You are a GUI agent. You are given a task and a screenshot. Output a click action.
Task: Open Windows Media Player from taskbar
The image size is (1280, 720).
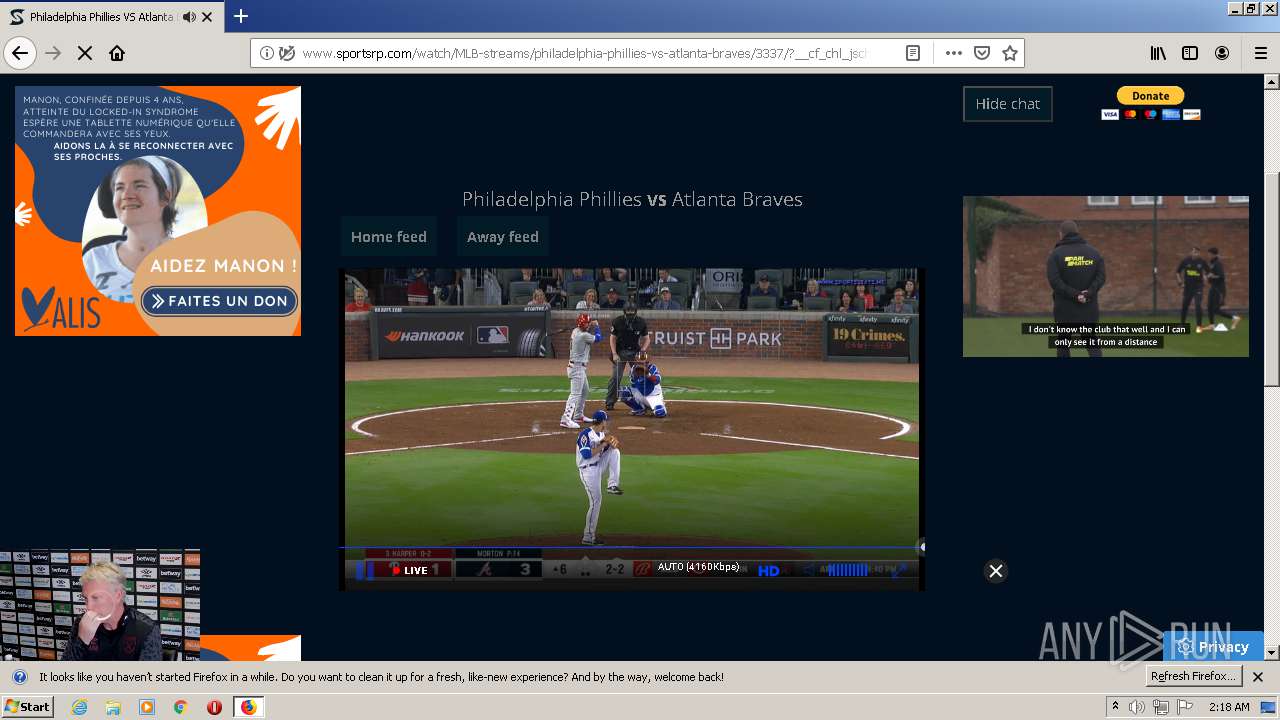click(147, 707)
